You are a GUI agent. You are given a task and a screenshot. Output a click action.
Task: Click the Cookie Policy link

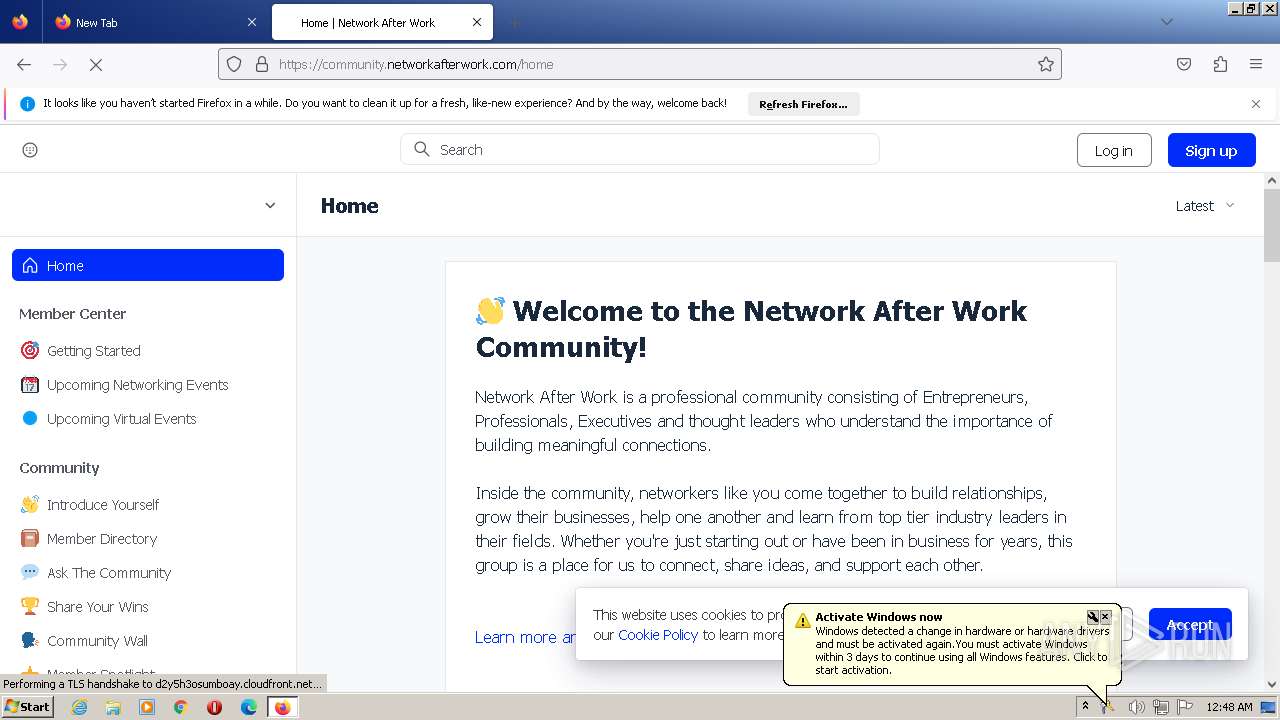[x=658, y=635]
